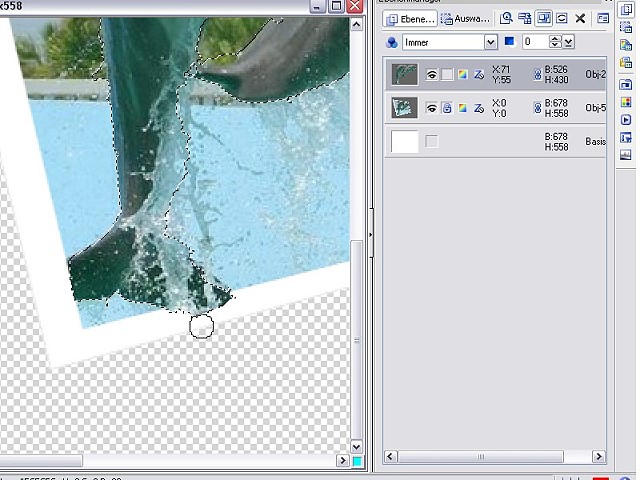Select the white Basis layer thumbnail
Screen dimensions: 640x480
pyautogui.click(x=404, y=141)
